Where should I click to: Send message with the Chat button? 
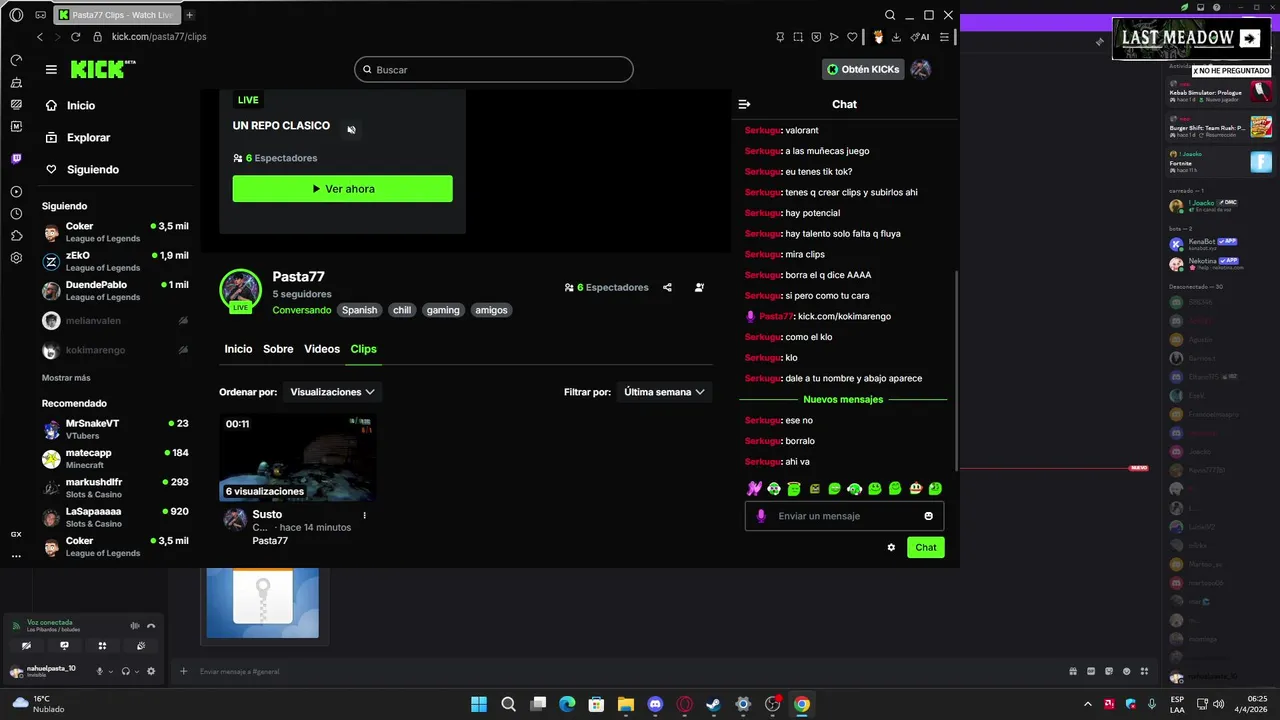926,547
